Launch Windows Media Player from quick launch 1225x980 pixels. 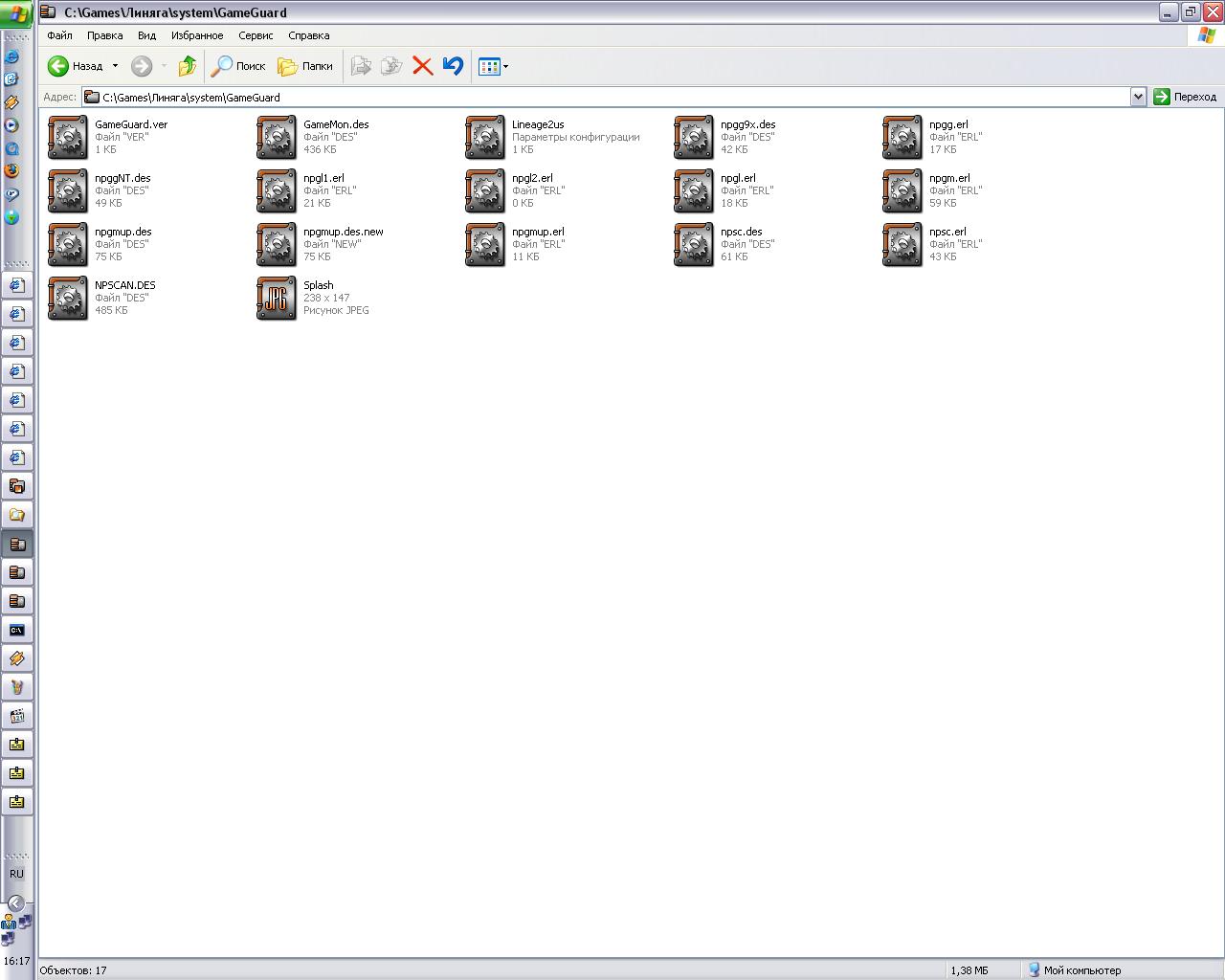click(12, 124)
